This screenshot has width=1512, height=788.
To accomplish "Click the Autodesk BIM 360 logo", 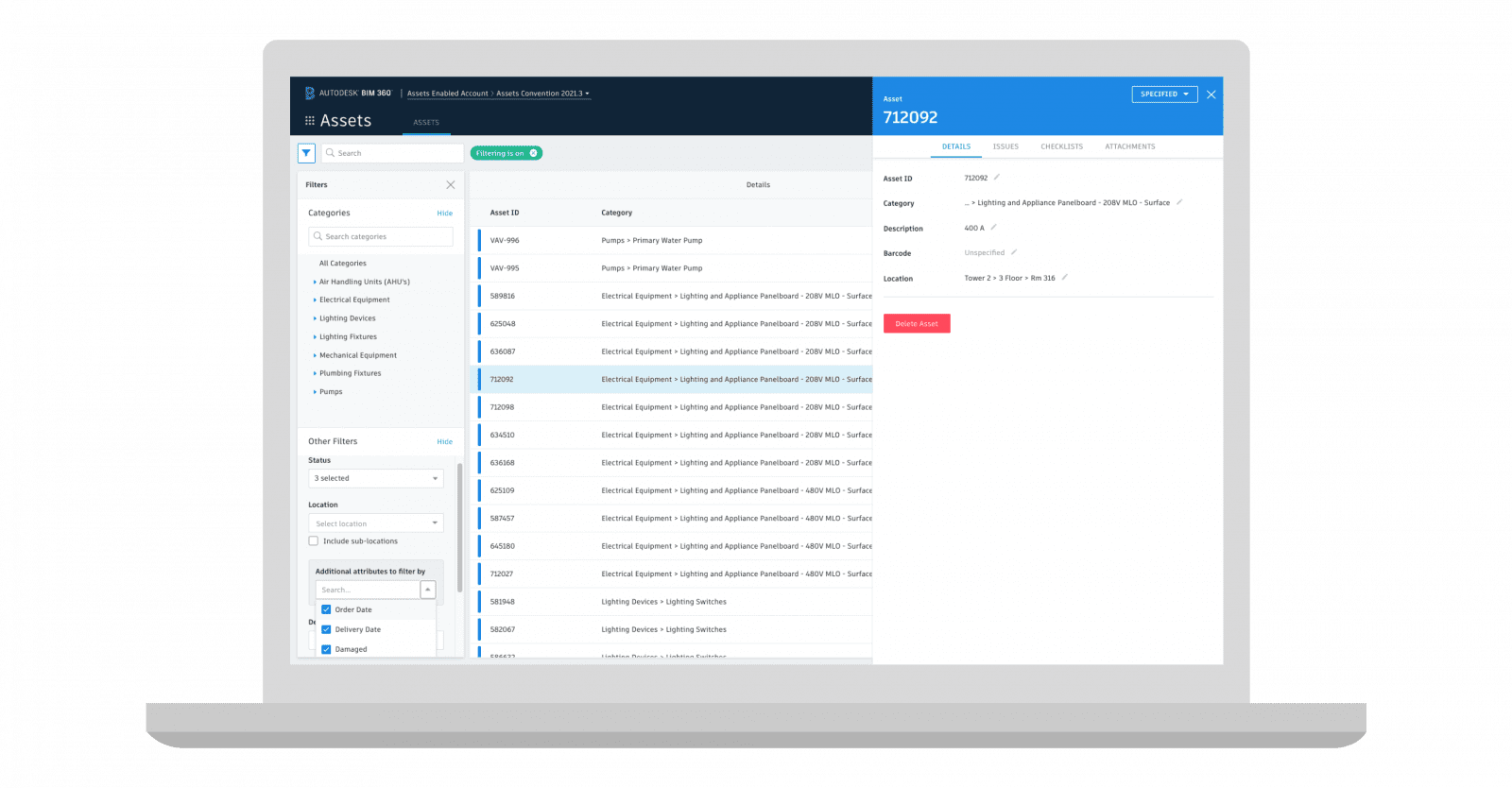I will (348, 94).
